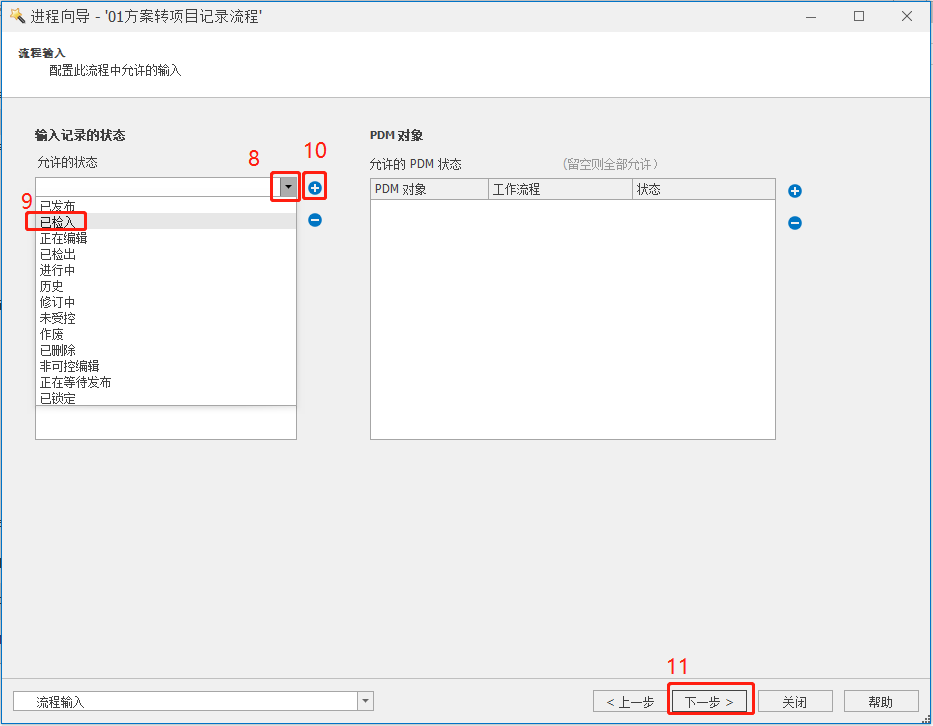Maximize the wizard window
The height and width of the screenshot is (726, 933).
point(858,16)
